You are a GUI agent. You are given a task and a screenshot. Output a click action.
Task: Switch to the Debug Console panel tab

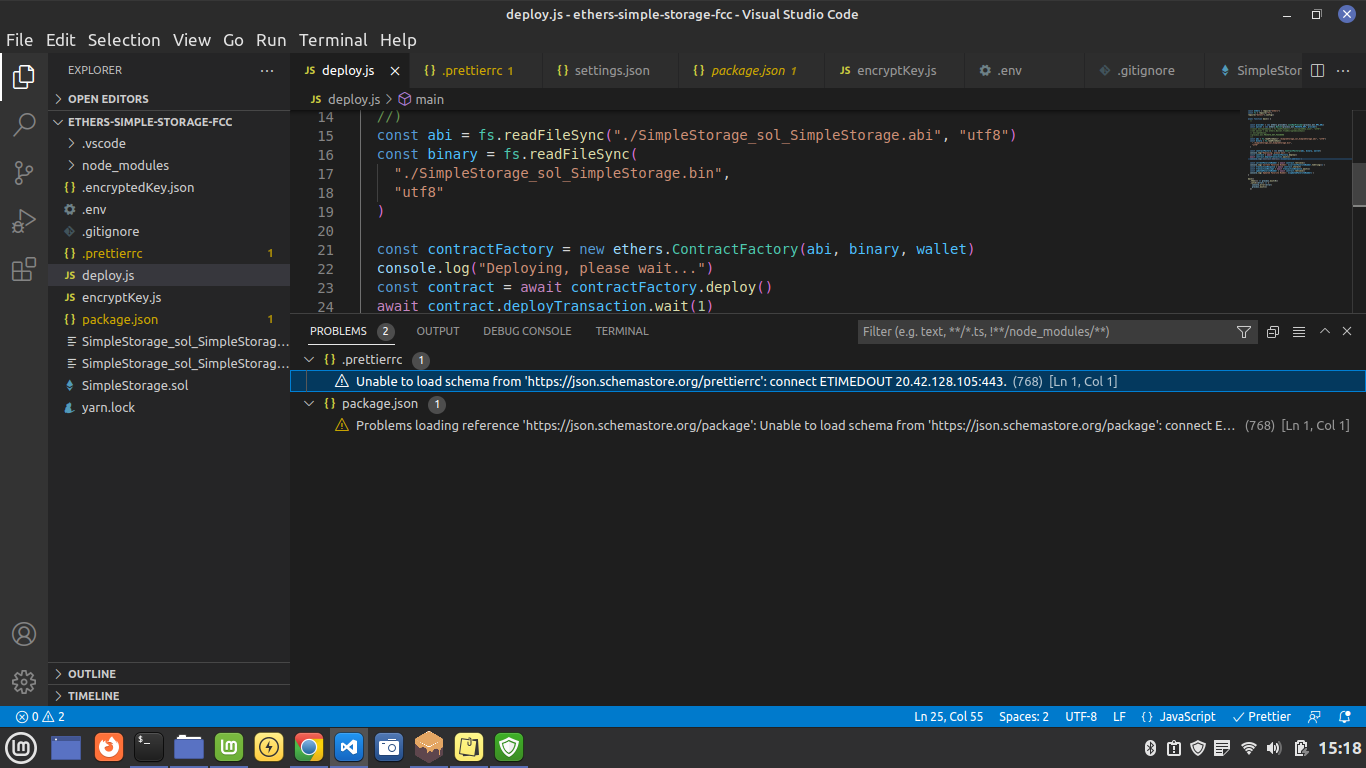(527, 331)
